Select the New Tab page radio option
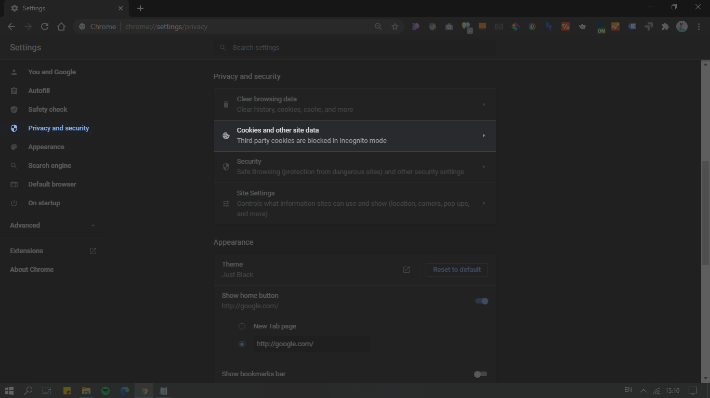This screenshot has width=710, height=398. 242,326
